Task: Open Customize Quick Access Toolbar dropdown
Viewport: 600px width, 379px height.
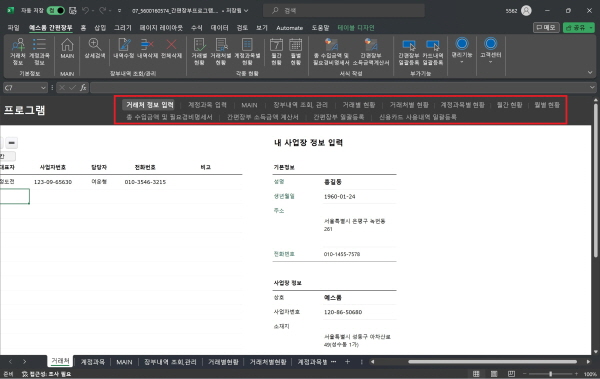Action: [x=119, y=11]
